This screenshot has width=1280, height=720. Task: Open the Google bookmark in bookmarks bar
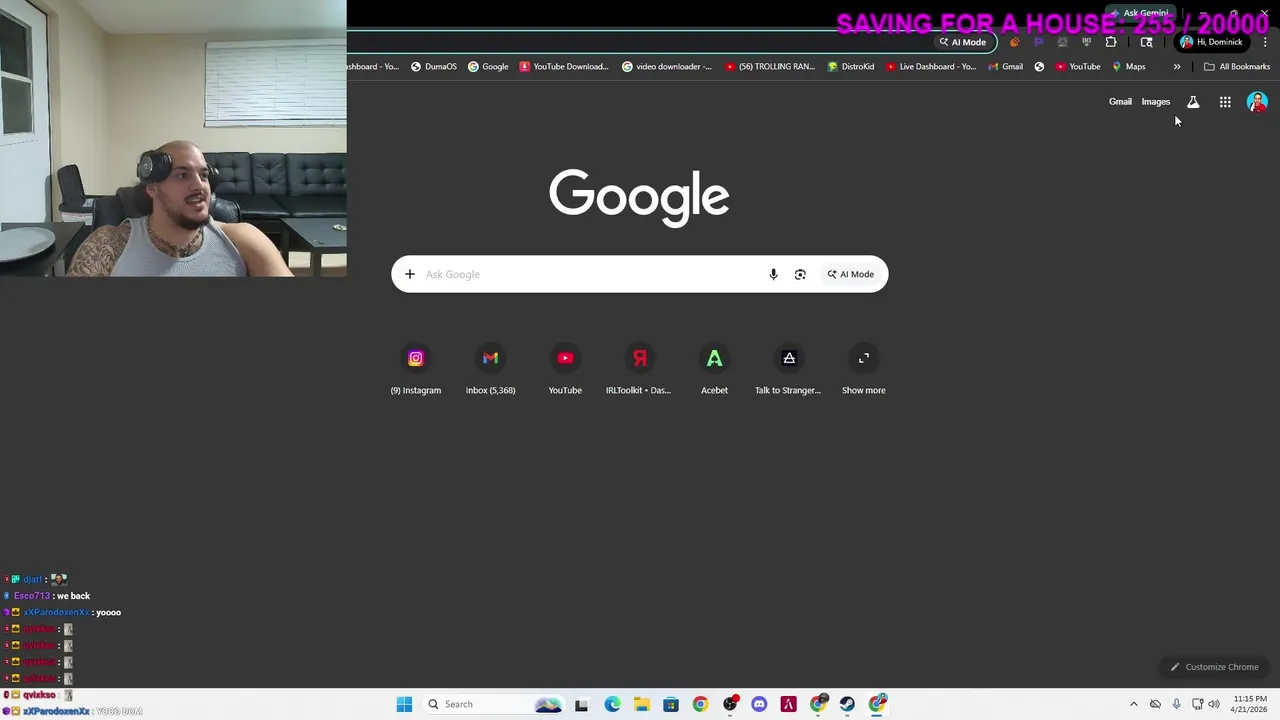tap(488, 67)
